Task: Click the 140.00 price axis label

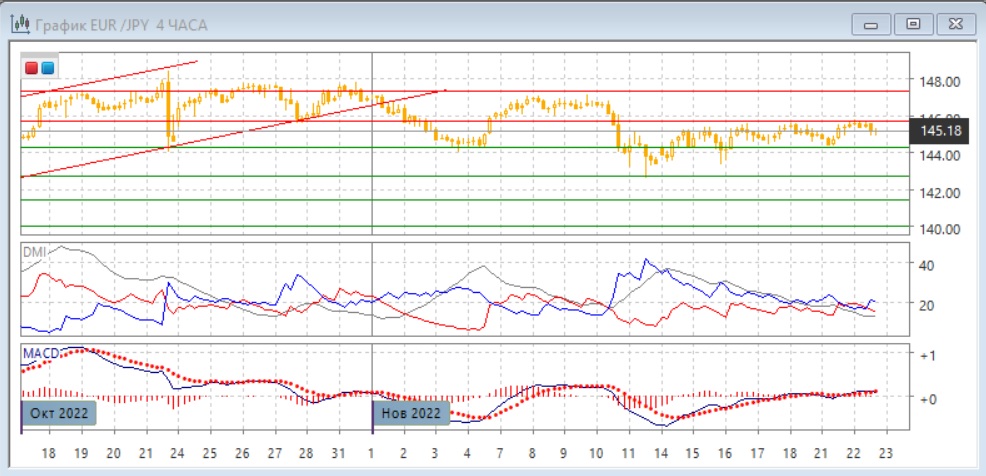Action: point(940,229)
